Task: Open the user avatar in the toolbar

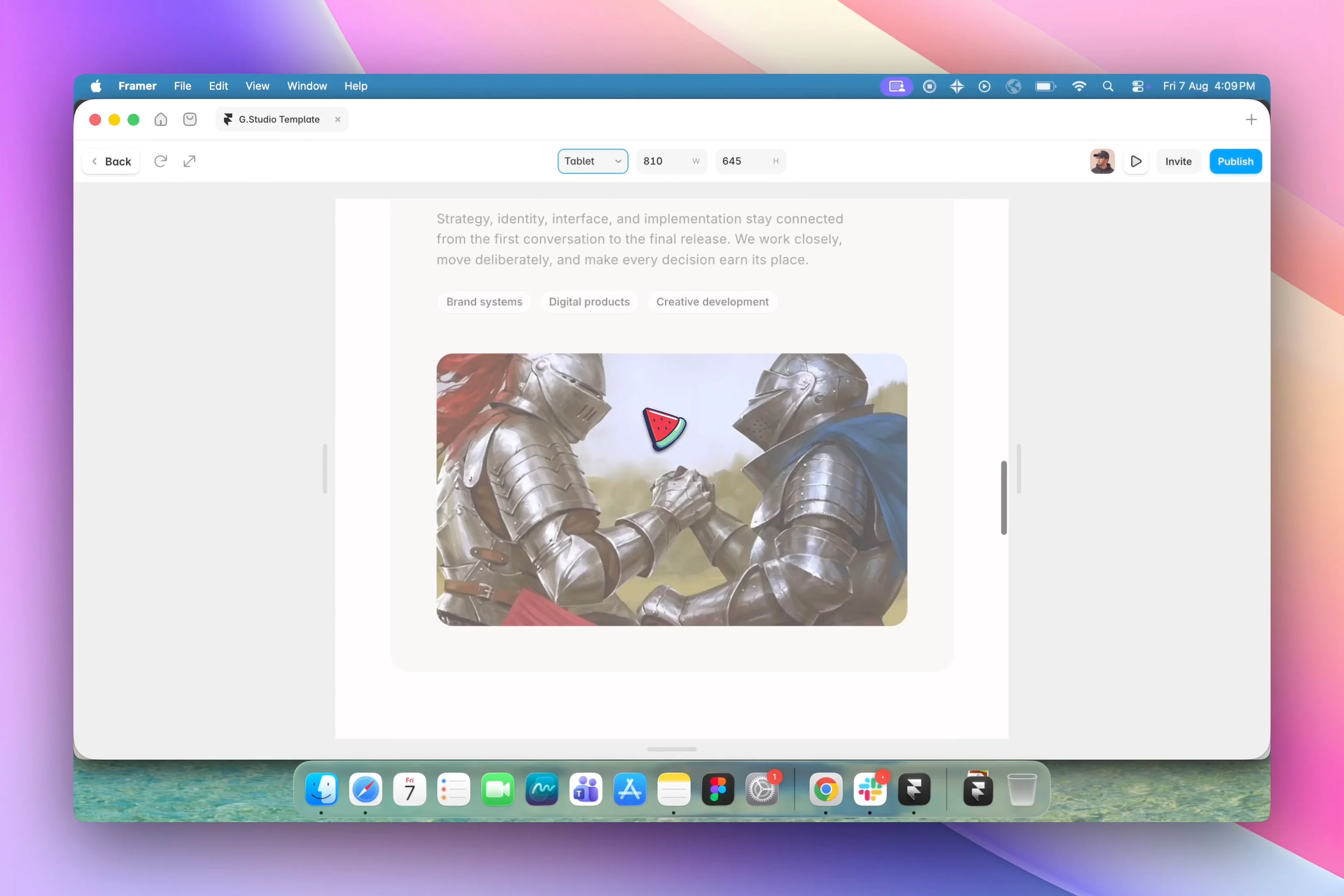Action: [x=1102, y=162]
